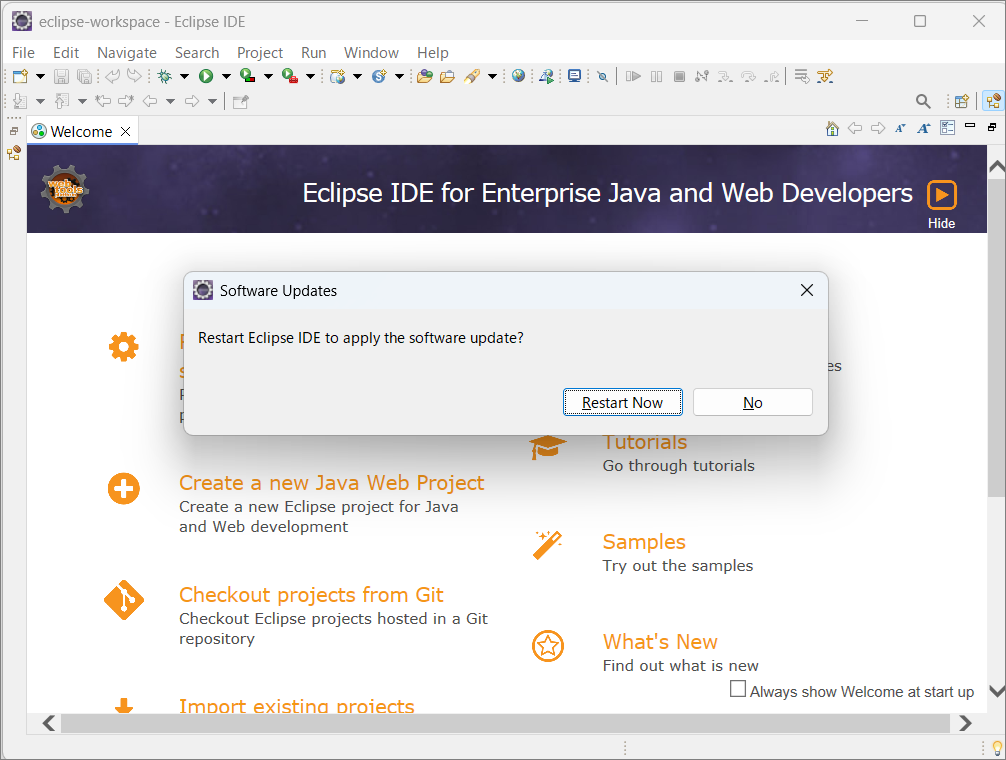
Task: Open dropdown arrow next to Debug icon
Action: tap(184, 76)
